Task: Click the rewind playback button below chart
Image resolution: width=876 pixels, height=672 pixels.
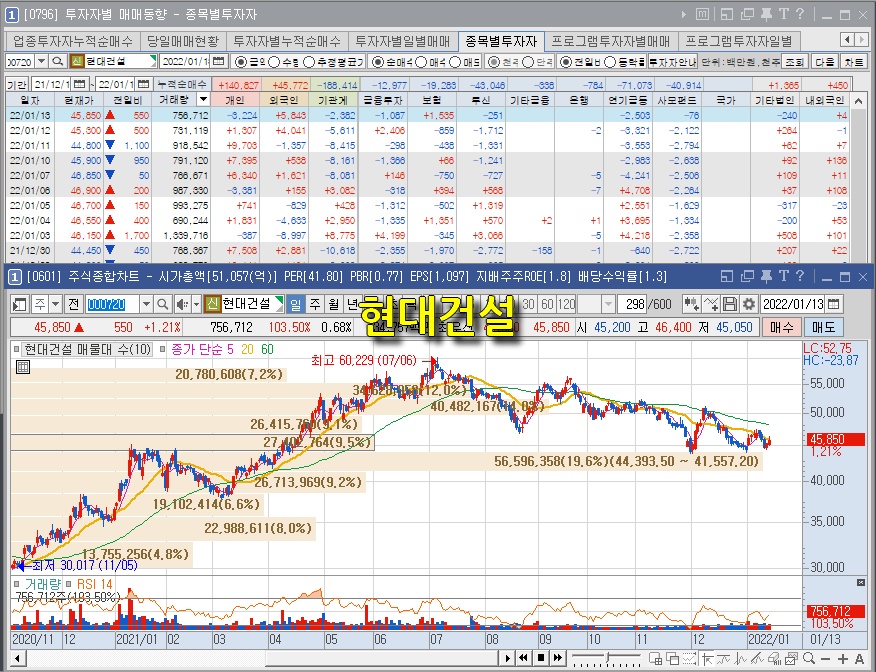Action: point(523,657)
